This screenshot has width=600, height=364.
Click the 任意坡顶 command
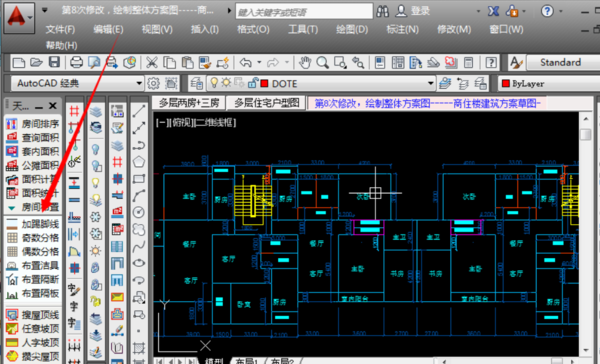coord(32,329)
